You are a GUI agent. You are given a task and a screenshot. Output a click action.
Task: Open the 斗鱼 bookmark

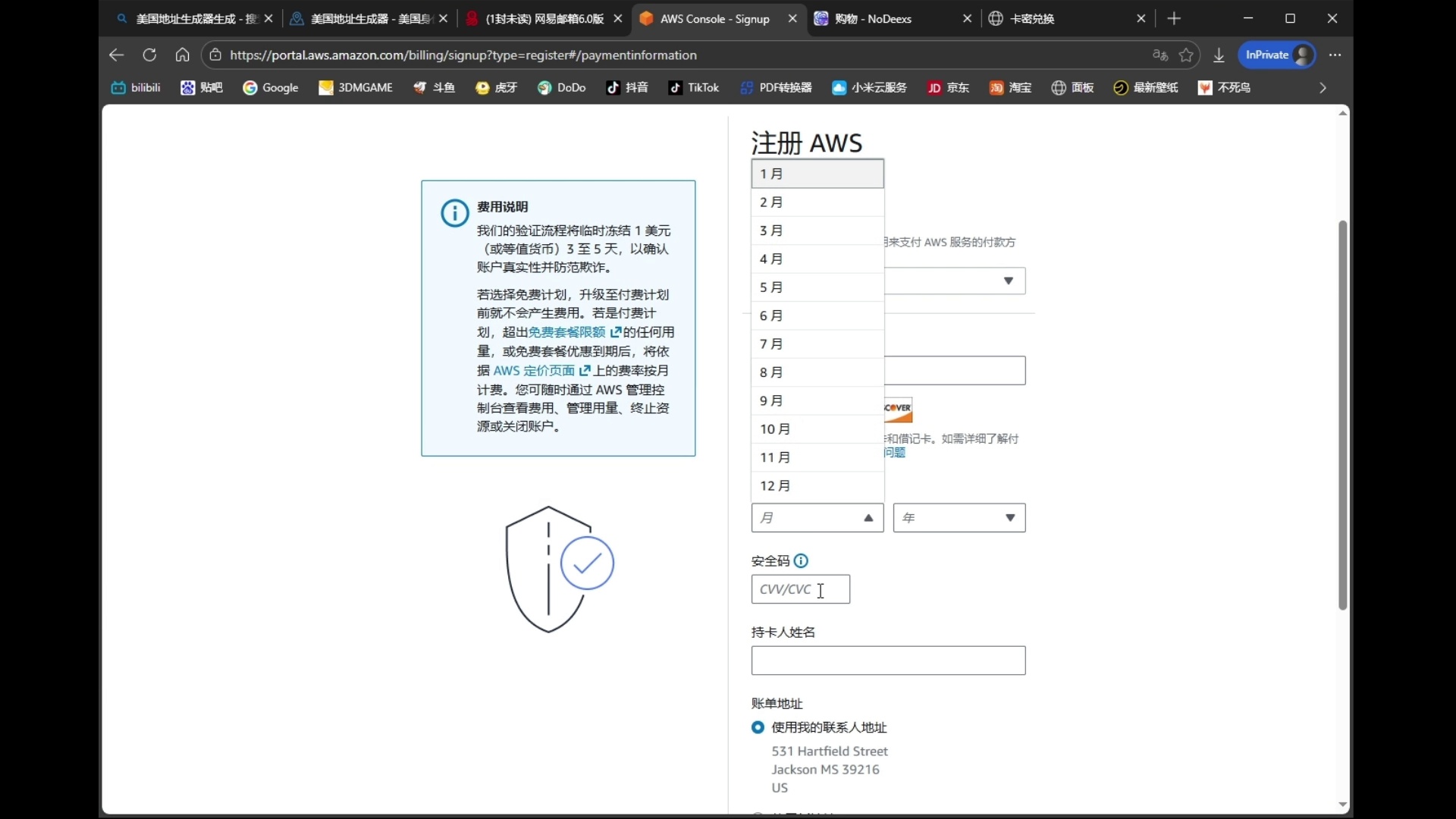coord(433,87)
